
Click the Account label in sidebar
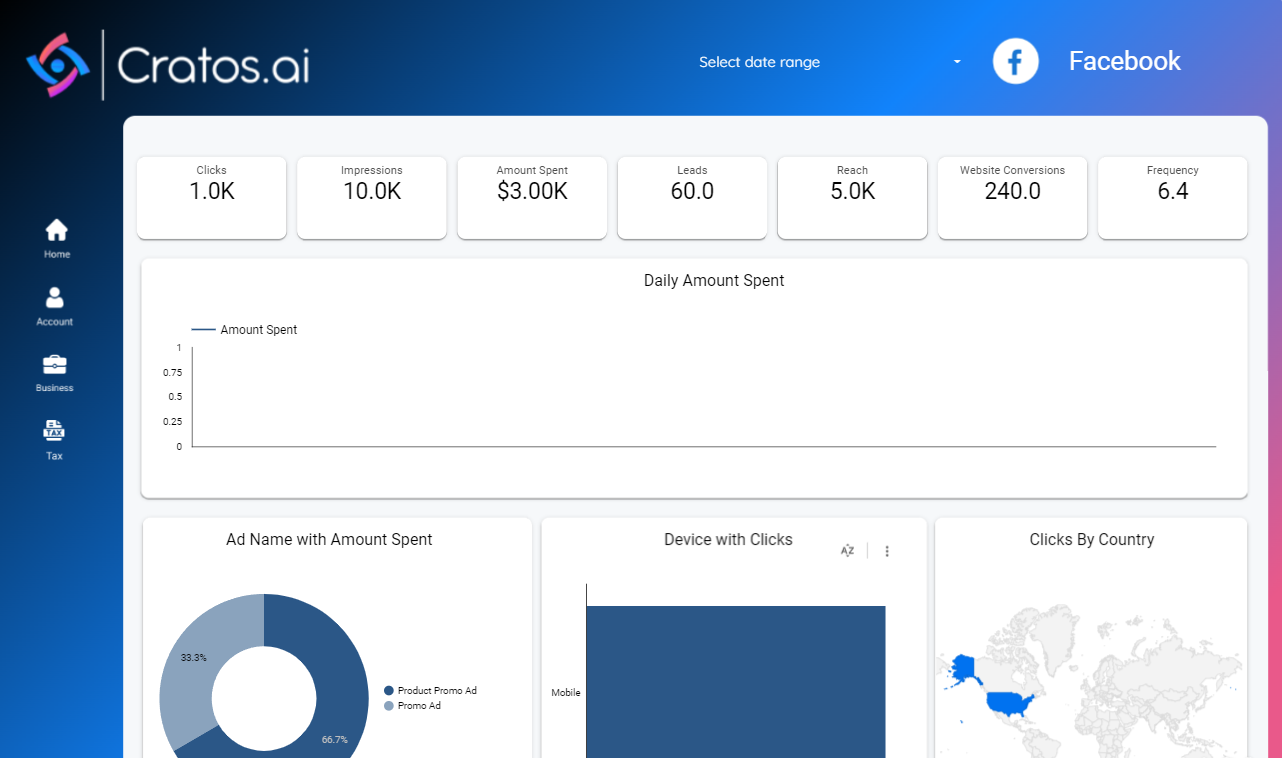click(55, 322)
